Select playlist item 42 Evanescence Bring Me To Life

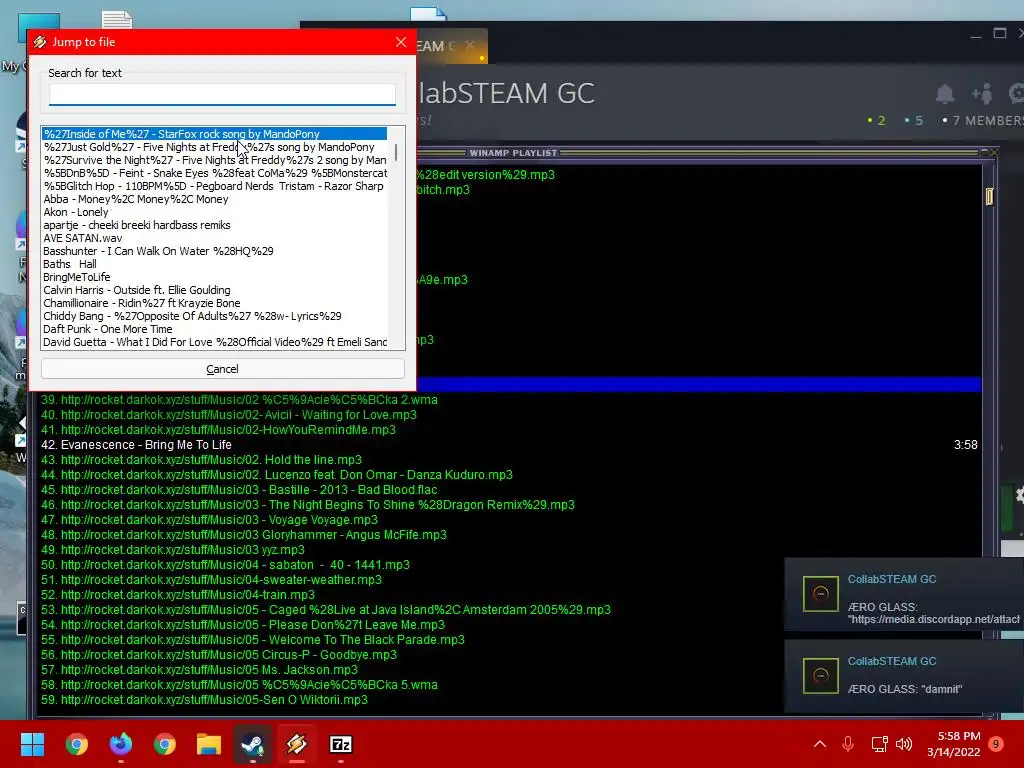[x=509, y=445]
